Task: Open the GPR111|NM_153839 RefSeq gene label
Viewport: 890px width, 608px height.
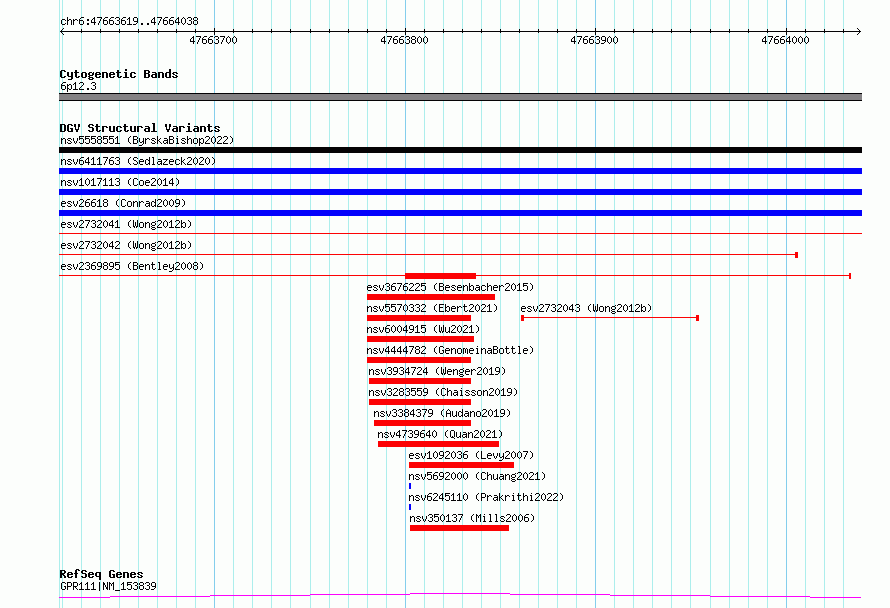Action: click(108, 586)
